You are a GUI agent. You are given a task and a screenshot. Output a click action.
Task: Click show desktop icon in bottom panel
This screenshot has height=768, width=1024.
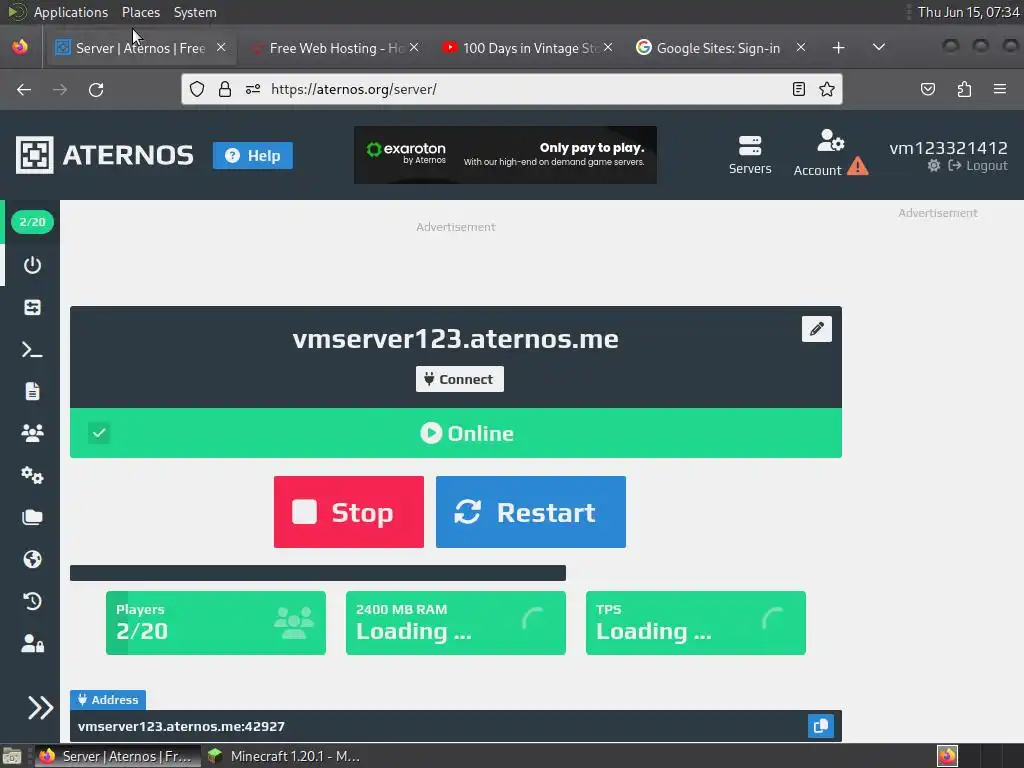pyautogui.click(x=12, y=756)
